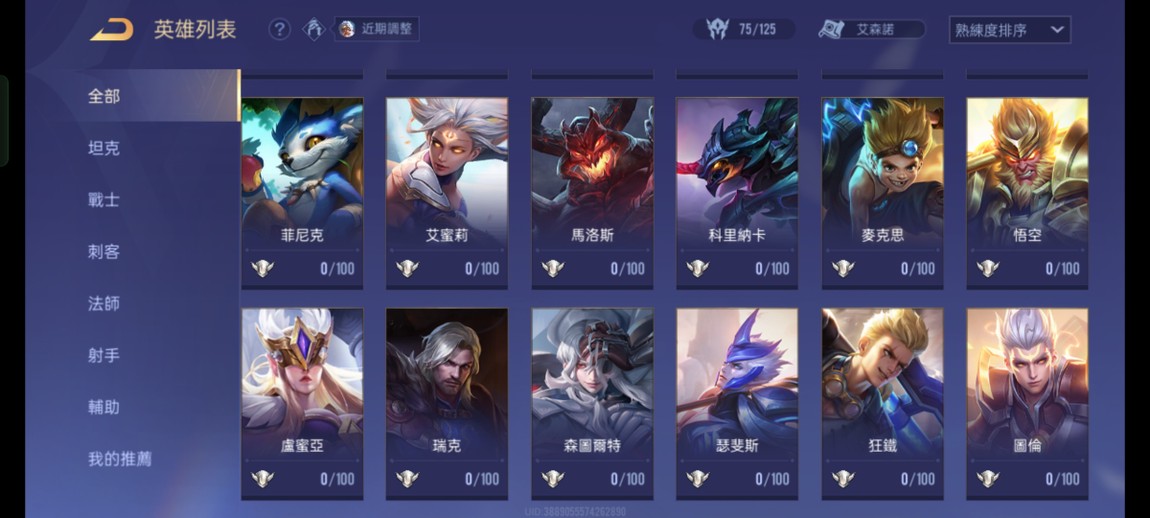Click mastery emblem under 瑞克
The height and width of the screenshot is (518, 1150).
tap(407, 478)
